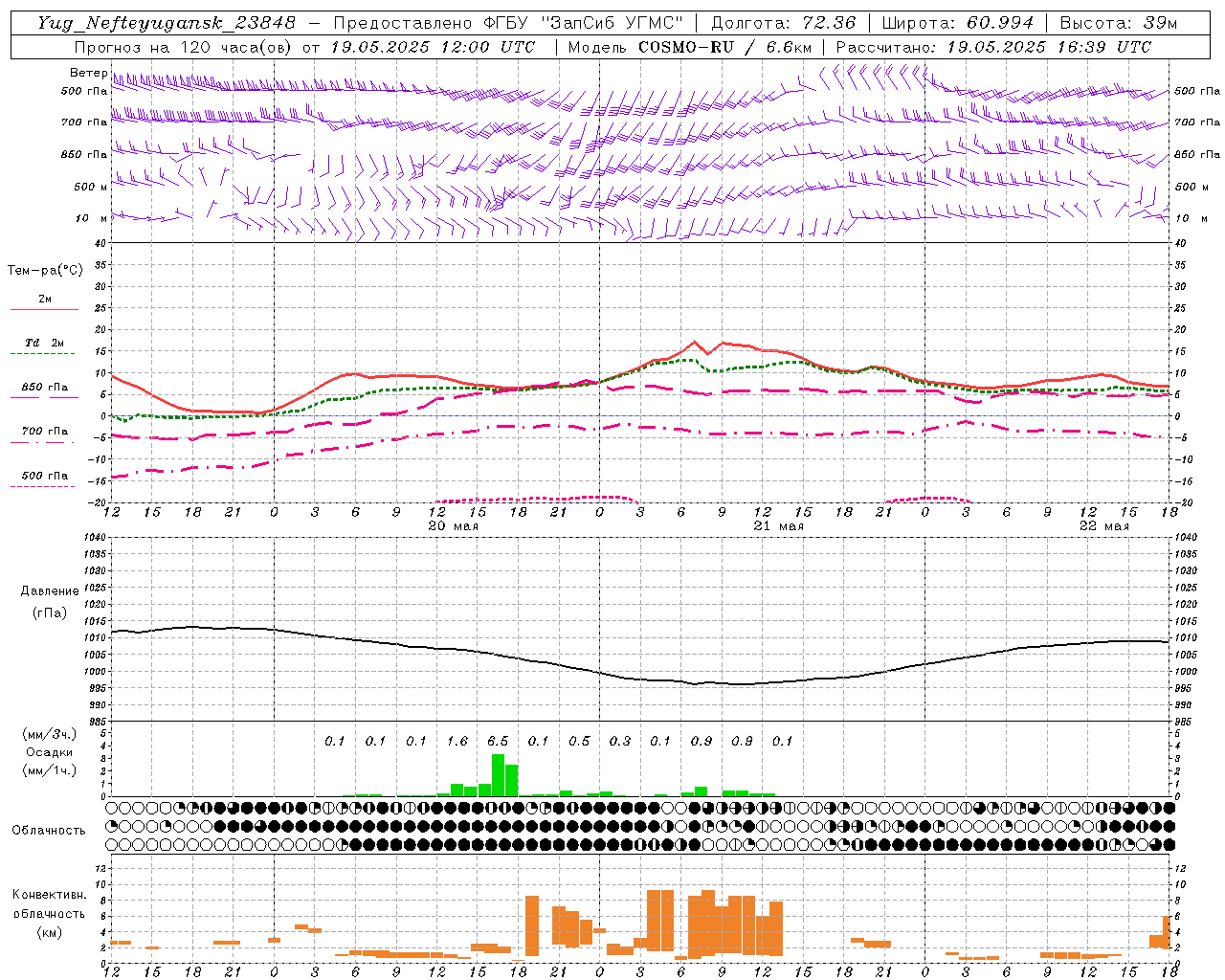Click the 700 гПа temperature legend entry
1225x980 pixels.
[x=45, y=431]
